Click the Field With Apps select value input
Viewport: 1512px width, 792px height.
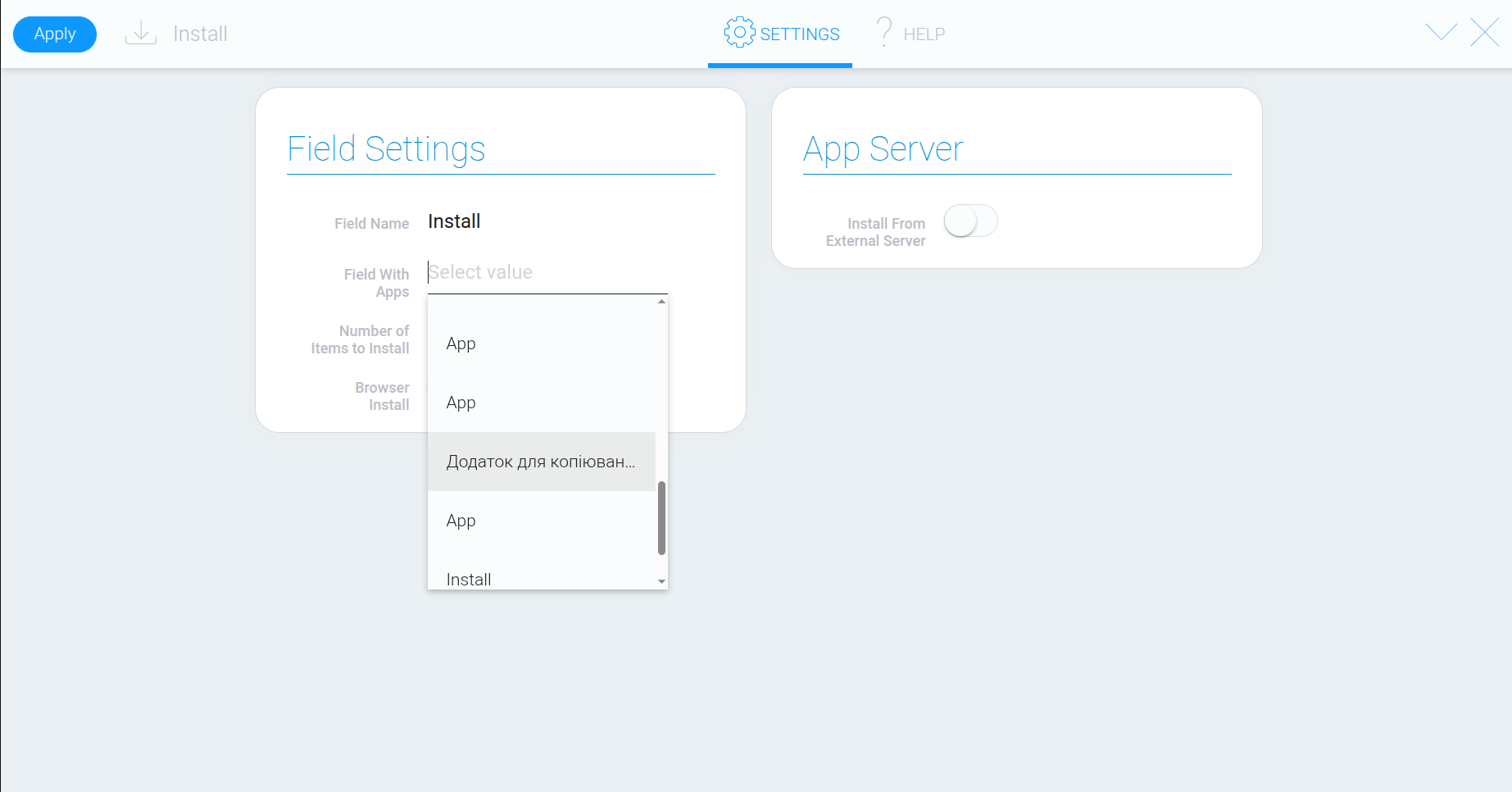547,272
